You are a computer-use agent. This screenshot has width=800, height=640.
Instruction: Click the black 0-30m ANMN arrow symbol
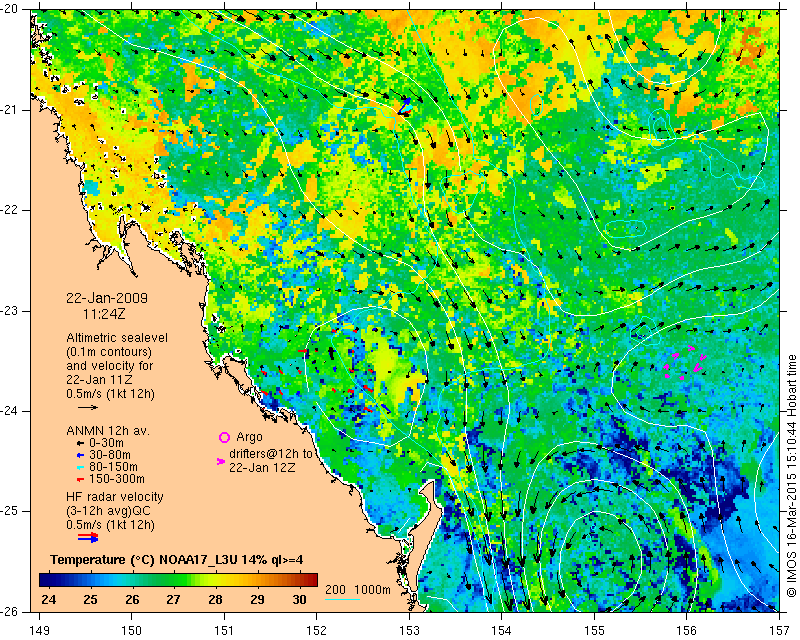pos(80,443)
